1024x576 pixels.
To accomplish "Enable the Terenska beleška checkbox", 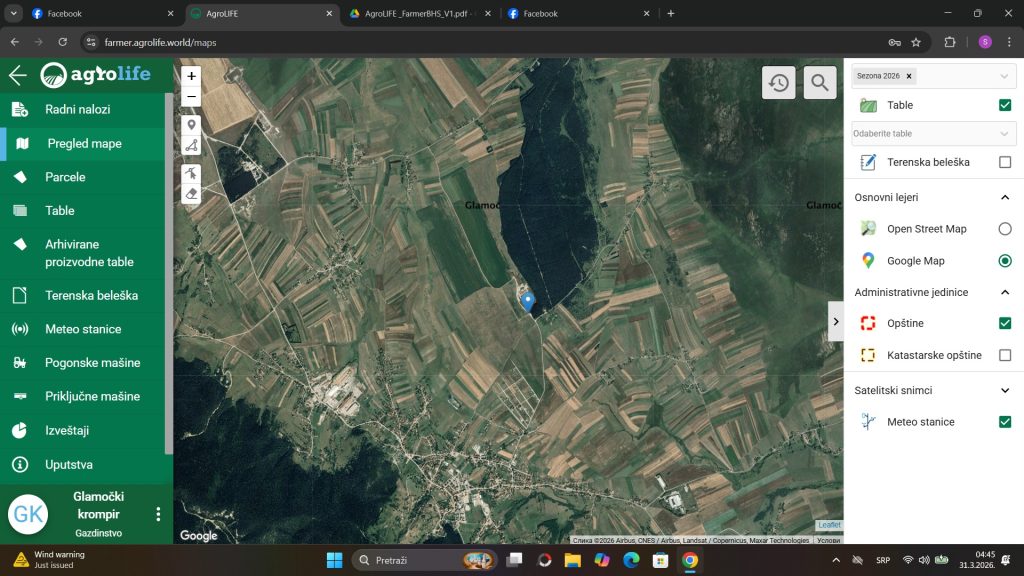I will point(1005,162).
